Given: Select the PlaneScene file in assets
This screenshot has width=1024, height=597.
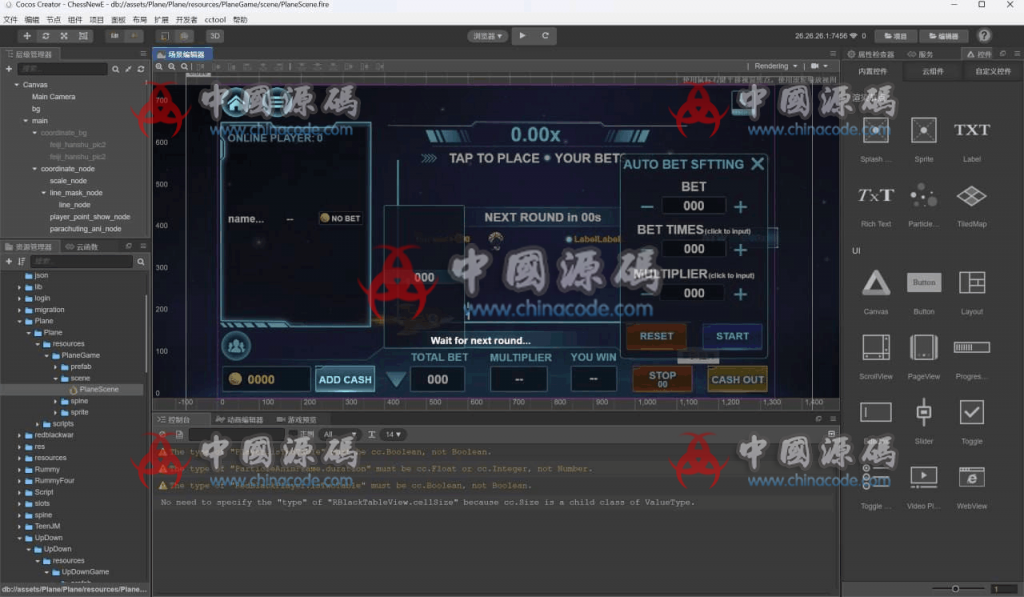Looking at the screenshot, I should point(98,390).
